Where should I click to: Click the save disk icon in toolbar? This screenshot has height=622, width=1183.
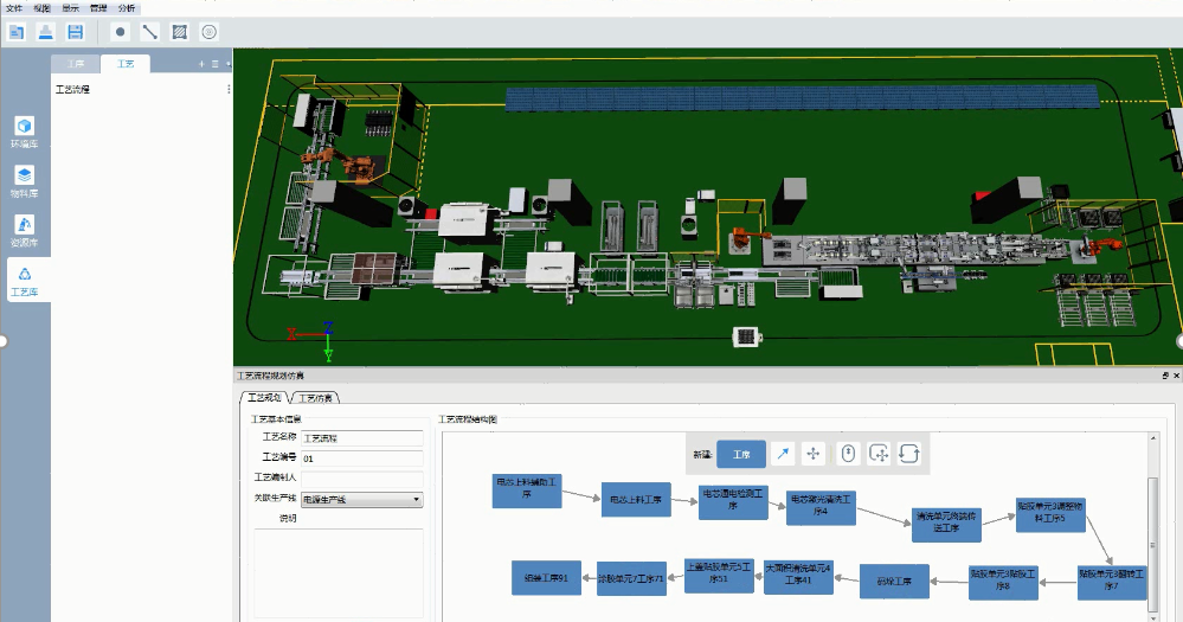75,32
